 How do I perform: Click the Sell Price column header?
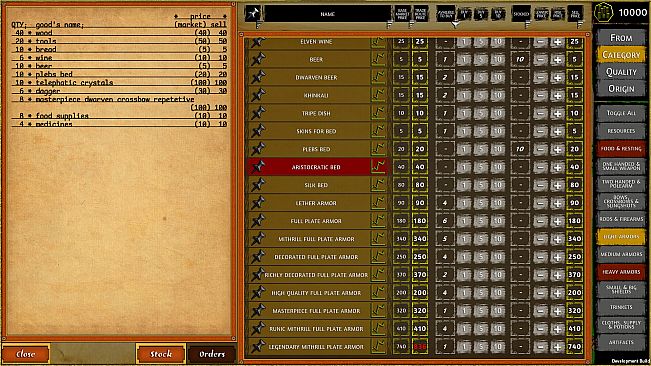coord(575,14)
